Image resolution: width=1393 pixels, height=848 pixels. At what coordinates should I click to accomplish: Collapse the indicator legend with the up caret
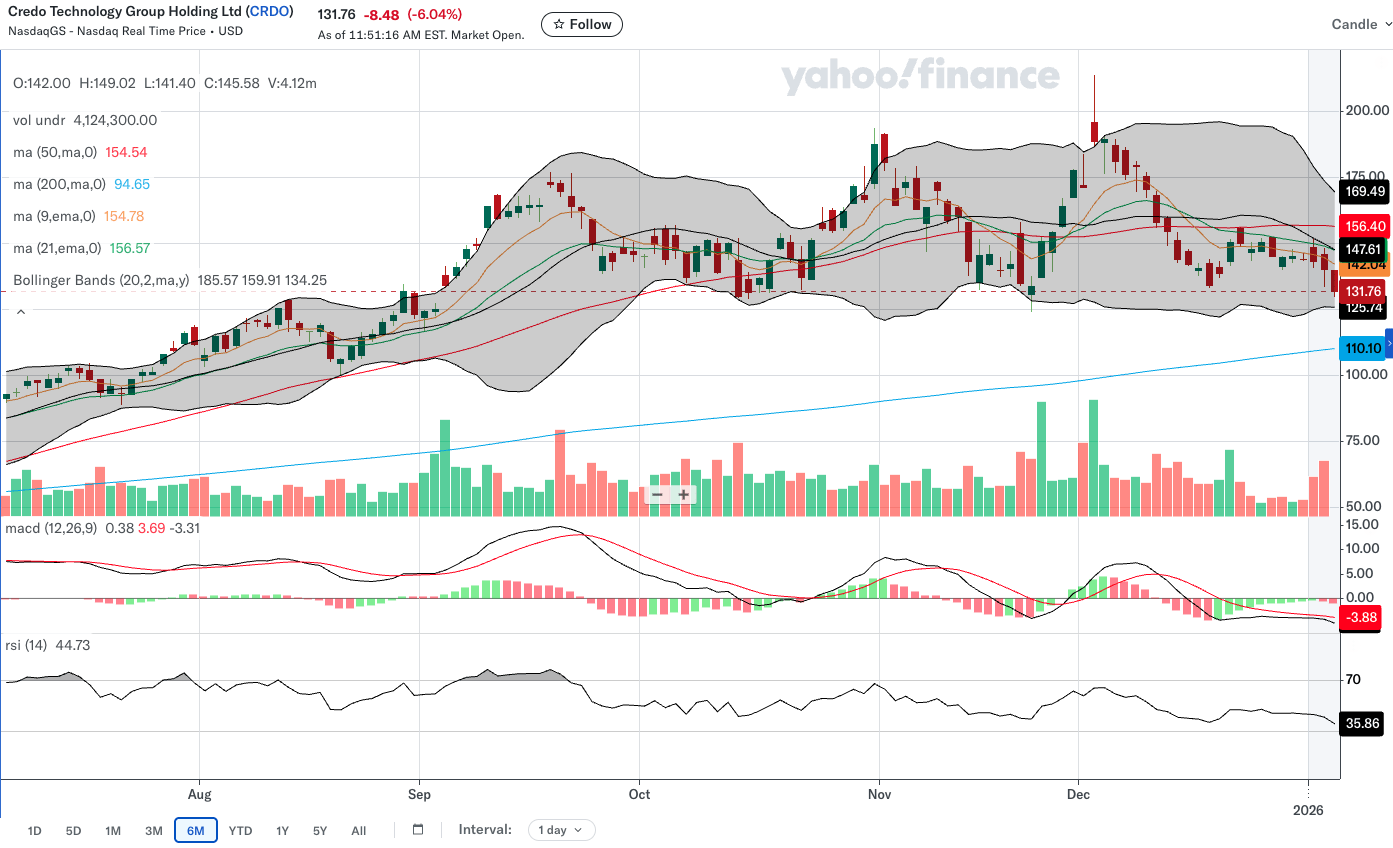pyautogui.click(x=20, y=311)
